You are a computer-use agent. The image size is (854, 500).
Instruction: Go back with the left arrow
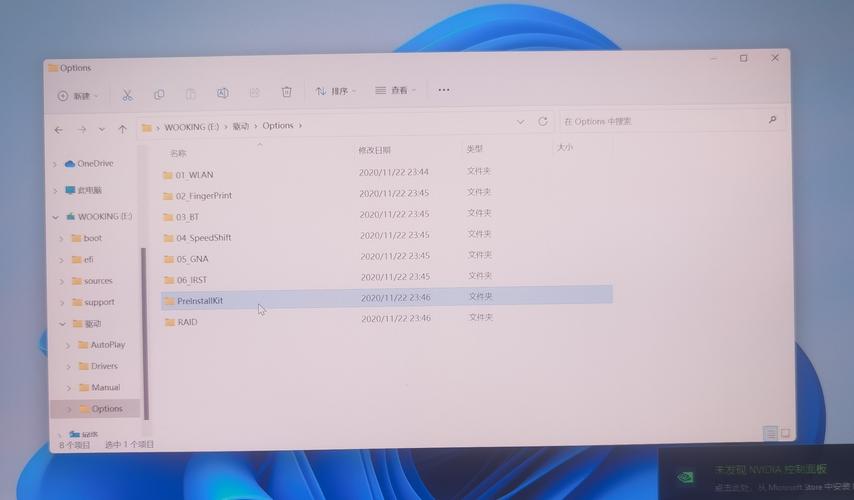pyautogui.click(x=58, y=130)
